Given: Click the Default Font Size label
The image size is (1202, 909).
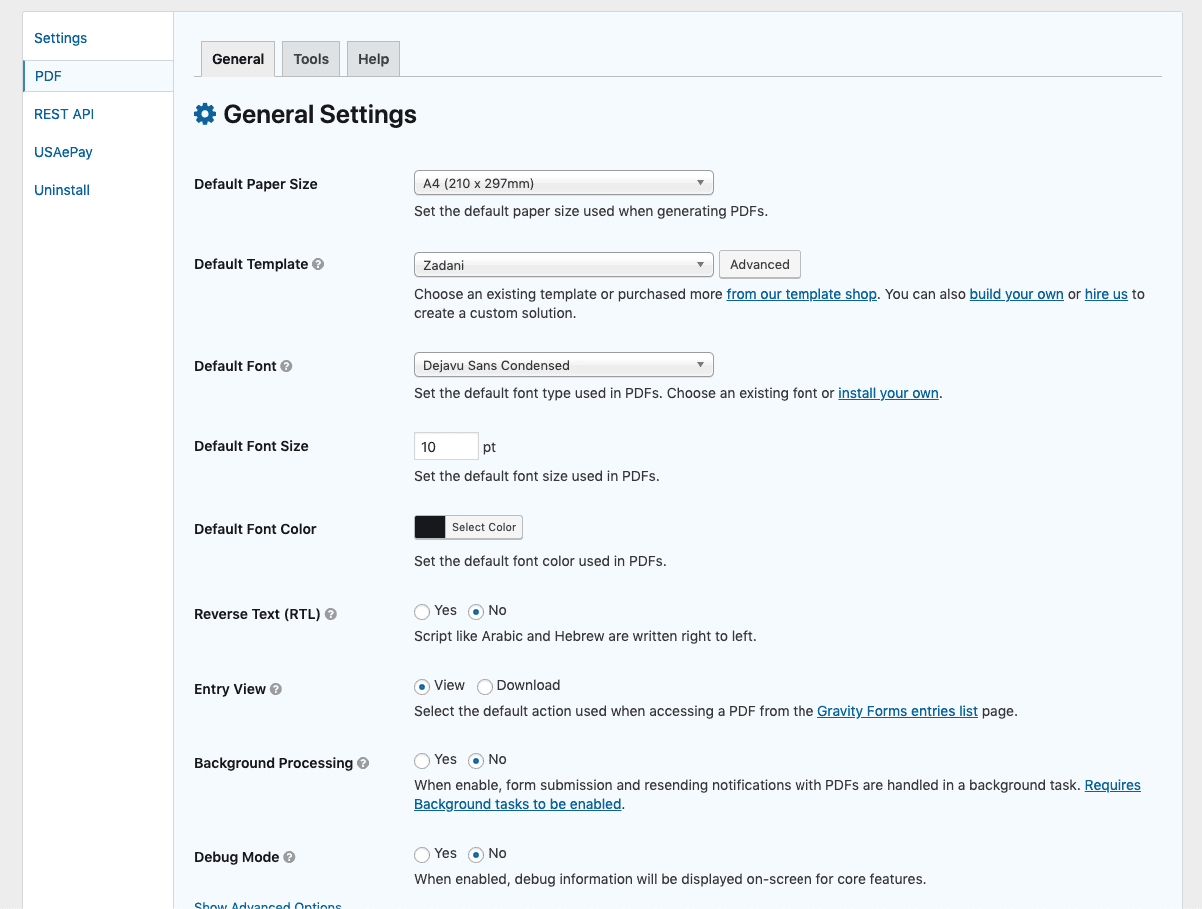Looking at the screenshot, I should pos(251,446).
